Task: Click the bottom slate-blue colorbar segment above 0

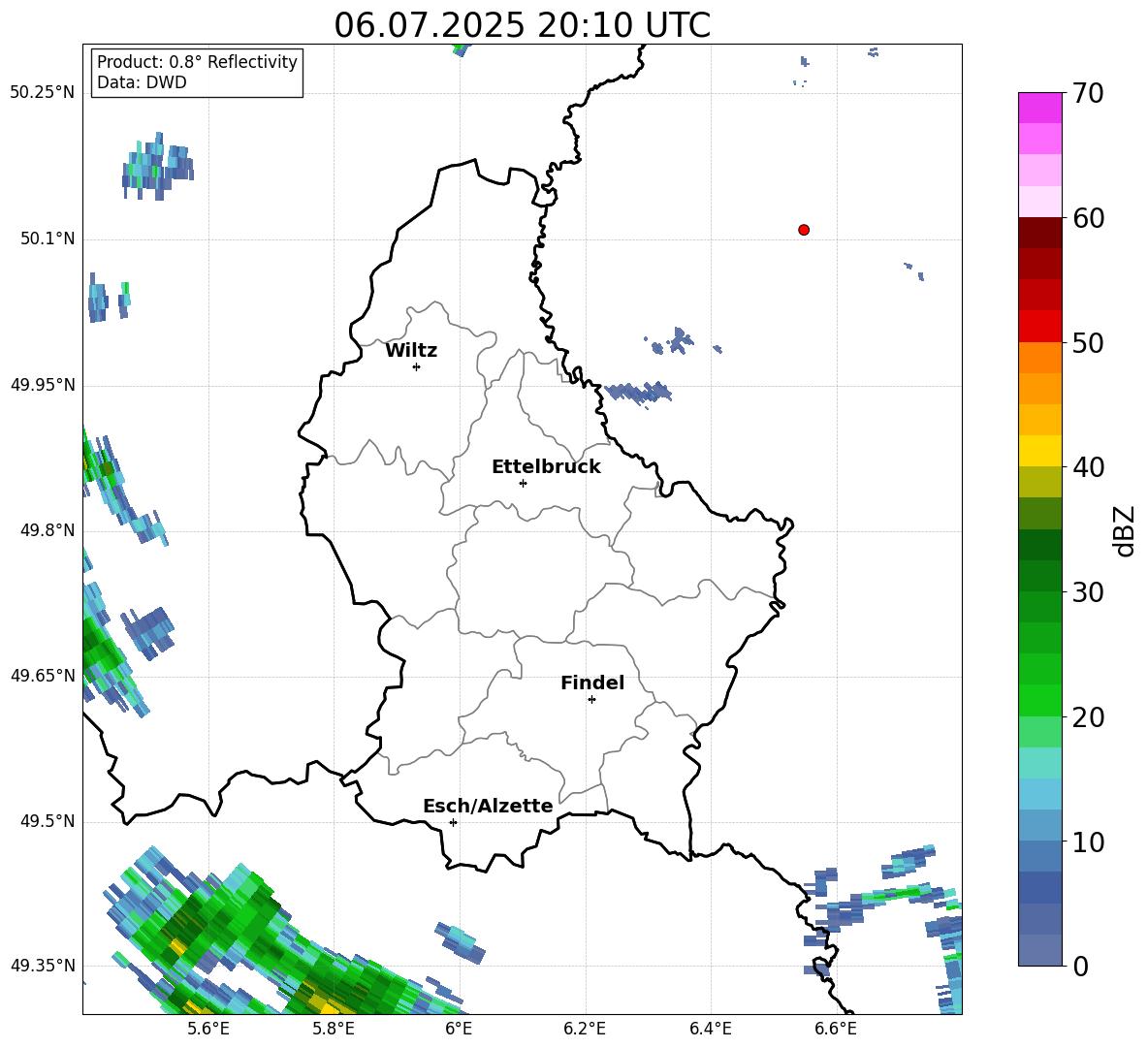Action: (x=1039, y=950)
